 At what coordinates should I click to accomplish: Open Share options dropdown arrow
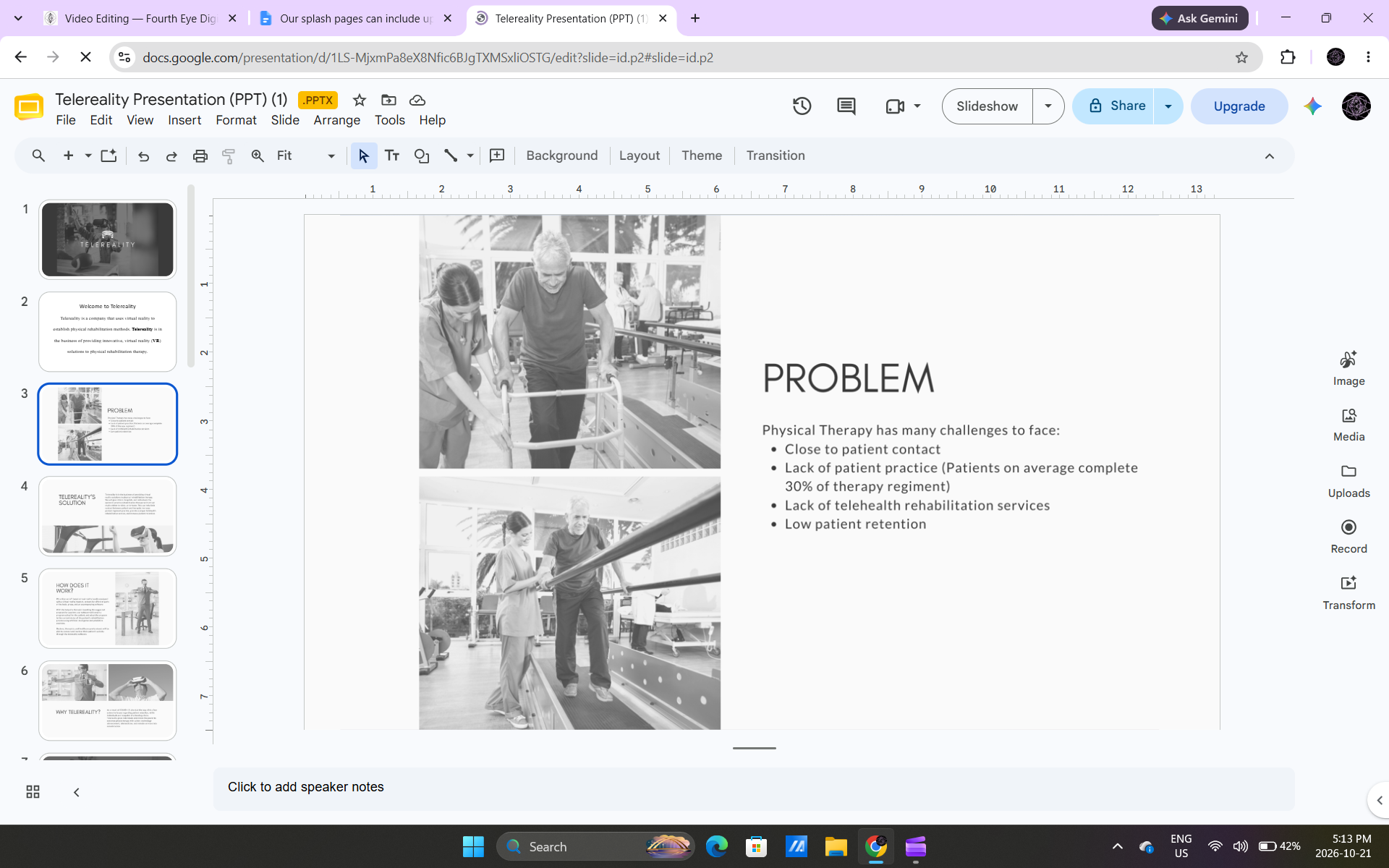(x=1168, y=106)
